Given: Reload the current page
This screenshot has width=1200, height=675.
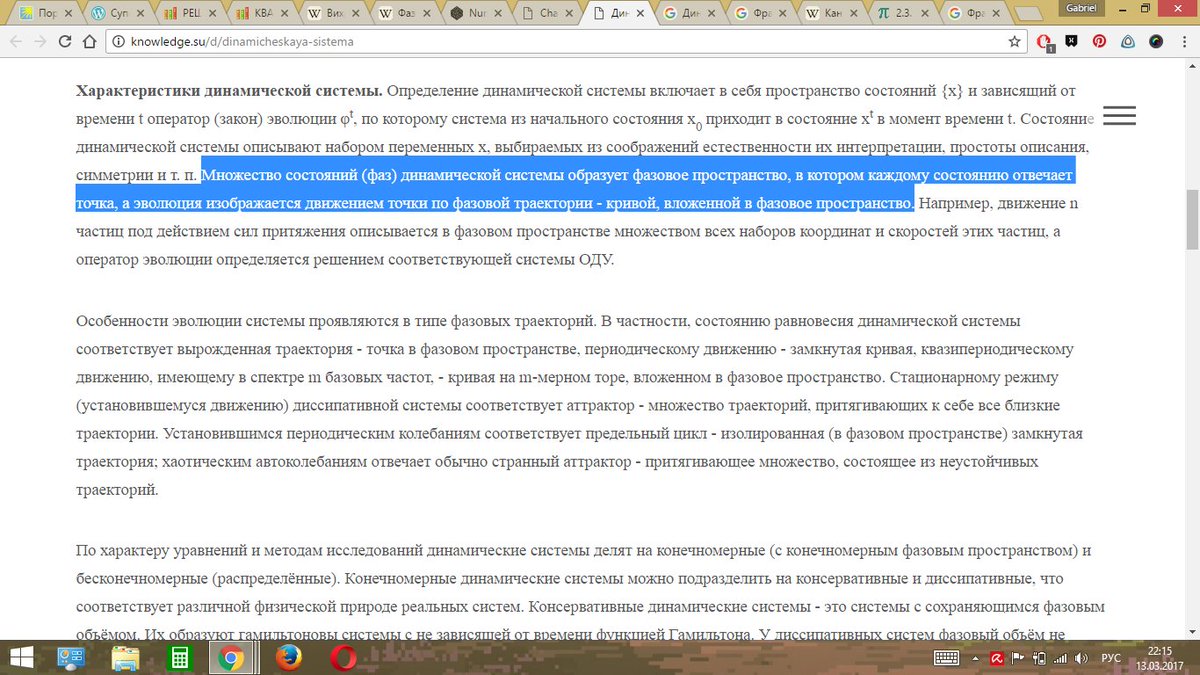Looking at the screenshot, I should click(65, 42).
